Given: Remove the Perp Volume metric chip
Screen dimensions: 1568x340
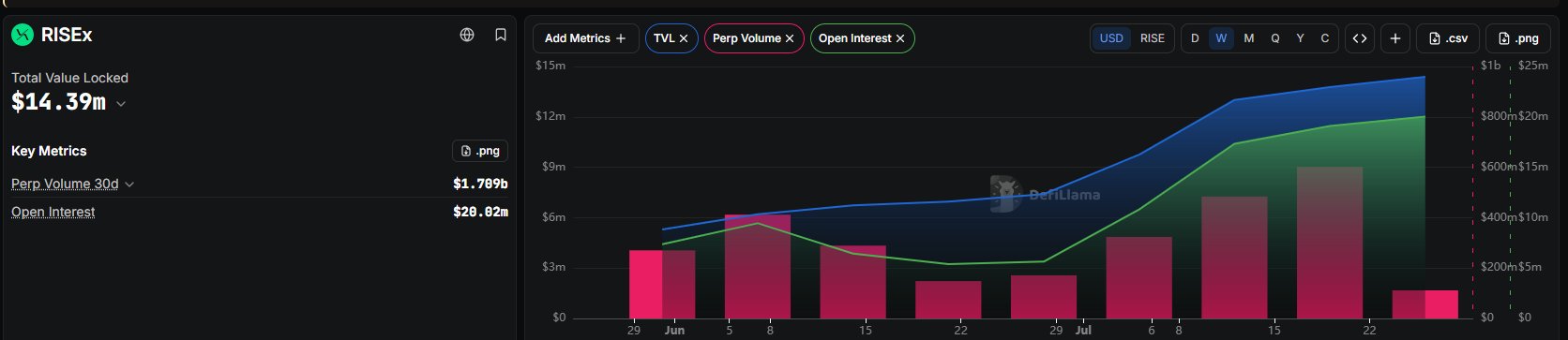Looking at the screenshot, I should (790, 38).
